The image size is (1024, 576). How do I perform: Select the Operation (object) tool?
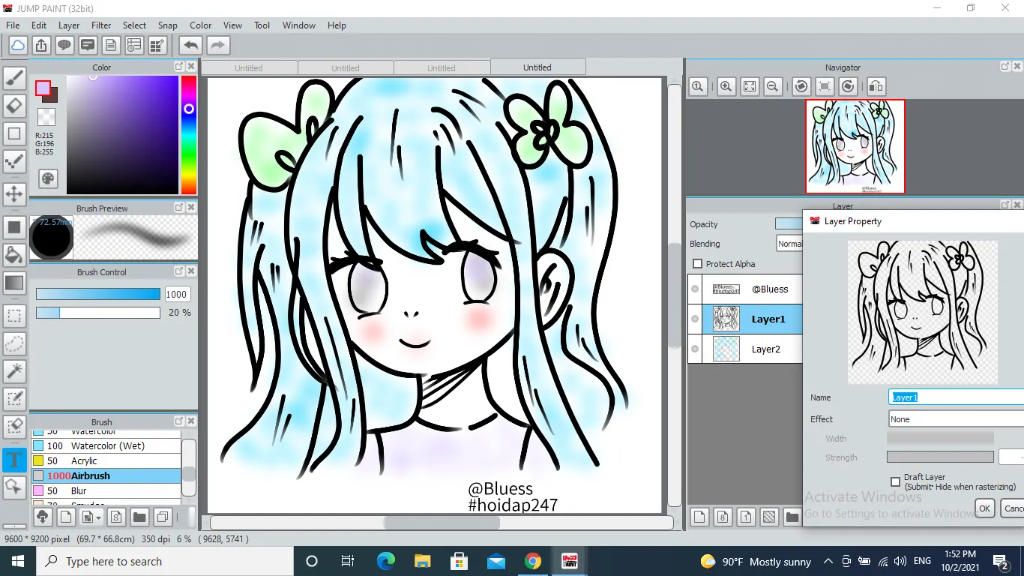(14, 487)
